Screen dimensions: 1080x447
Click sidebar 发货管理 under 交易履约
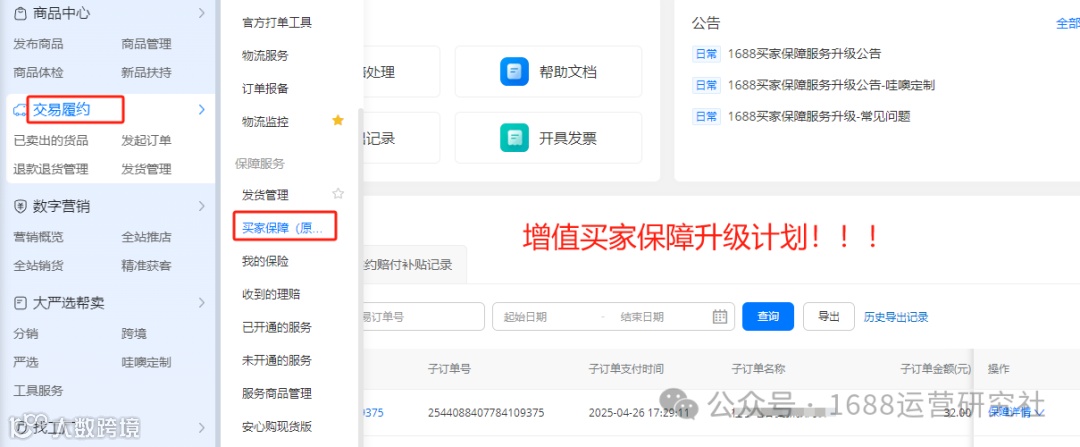click(x=146, y=169)
